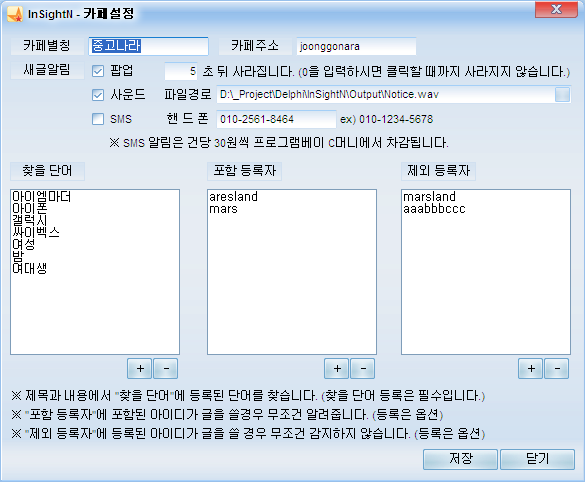
Task: Select 아이엠마더 in search words list
Action: [41, 197]
